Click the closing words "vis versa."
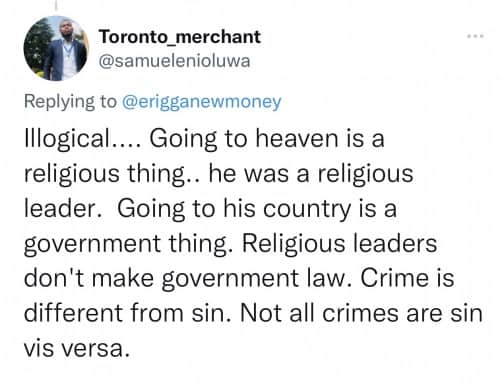Image resolution: width=500 pixels, height=384 pixels. click(x=76, y=349)
